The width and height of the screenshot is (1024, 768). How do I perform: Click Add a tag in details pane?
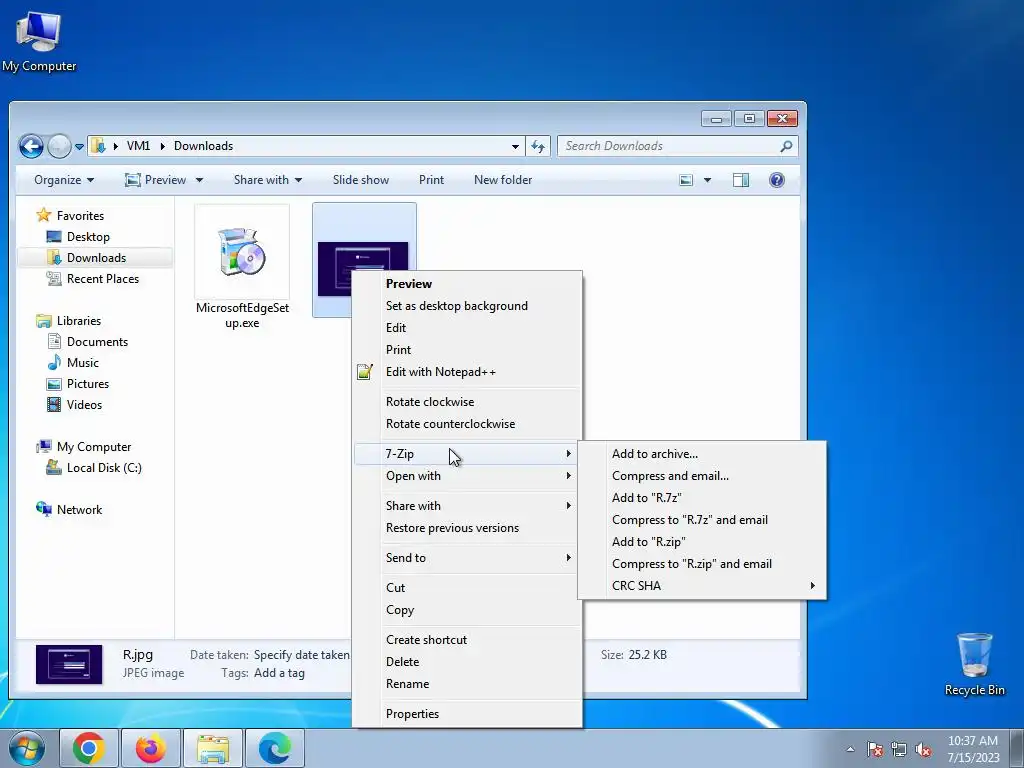pos(279,673)
